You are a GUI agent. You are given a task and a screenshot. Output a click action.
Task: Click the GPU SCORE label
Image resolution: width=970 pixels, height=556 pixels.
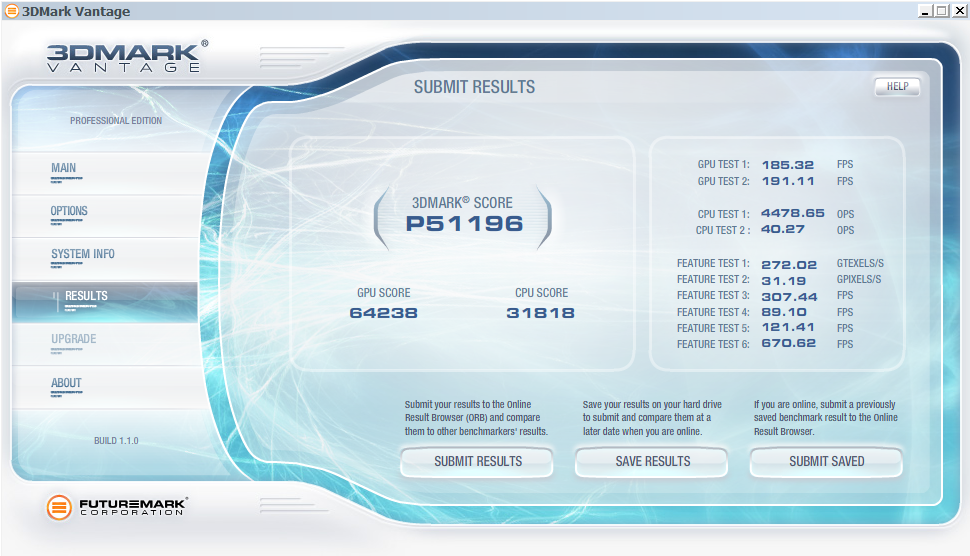pos(384,293)
